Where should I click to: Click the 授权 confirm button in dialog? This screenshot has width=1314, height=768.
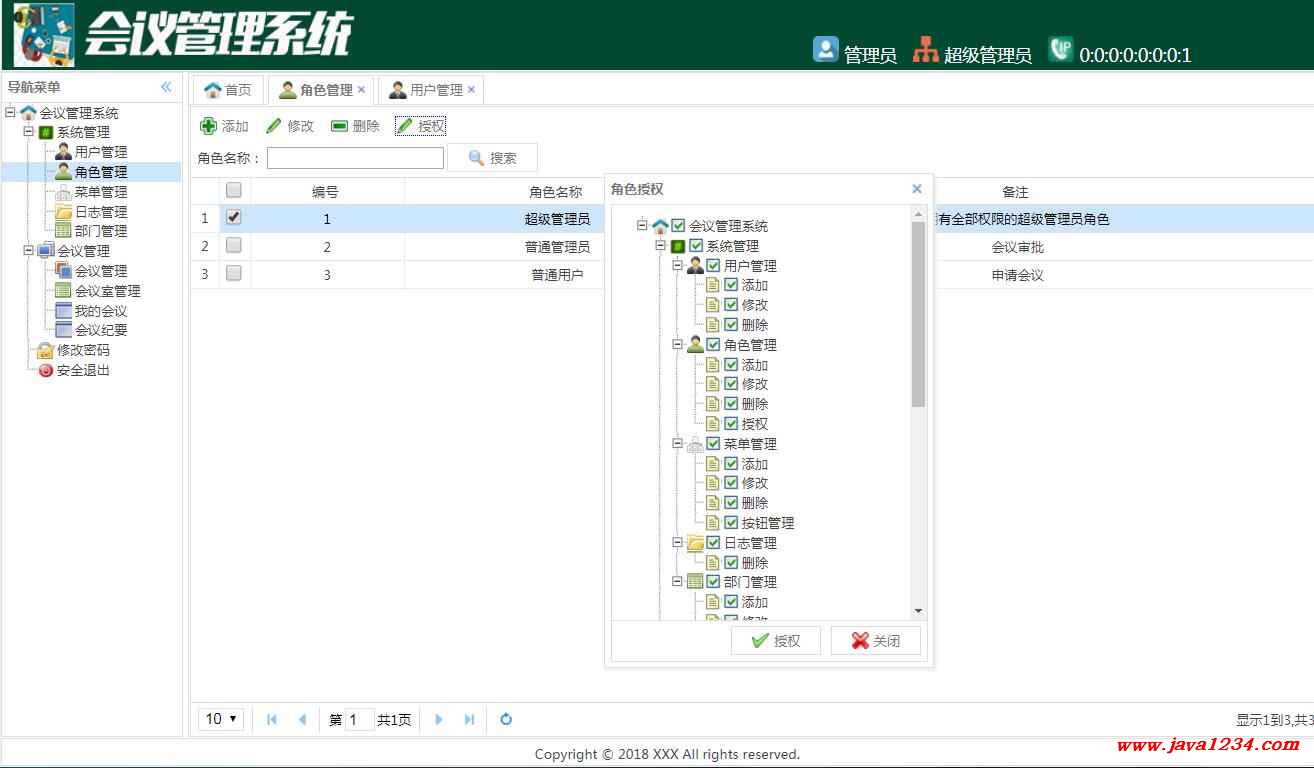click(x=776, y=641)
